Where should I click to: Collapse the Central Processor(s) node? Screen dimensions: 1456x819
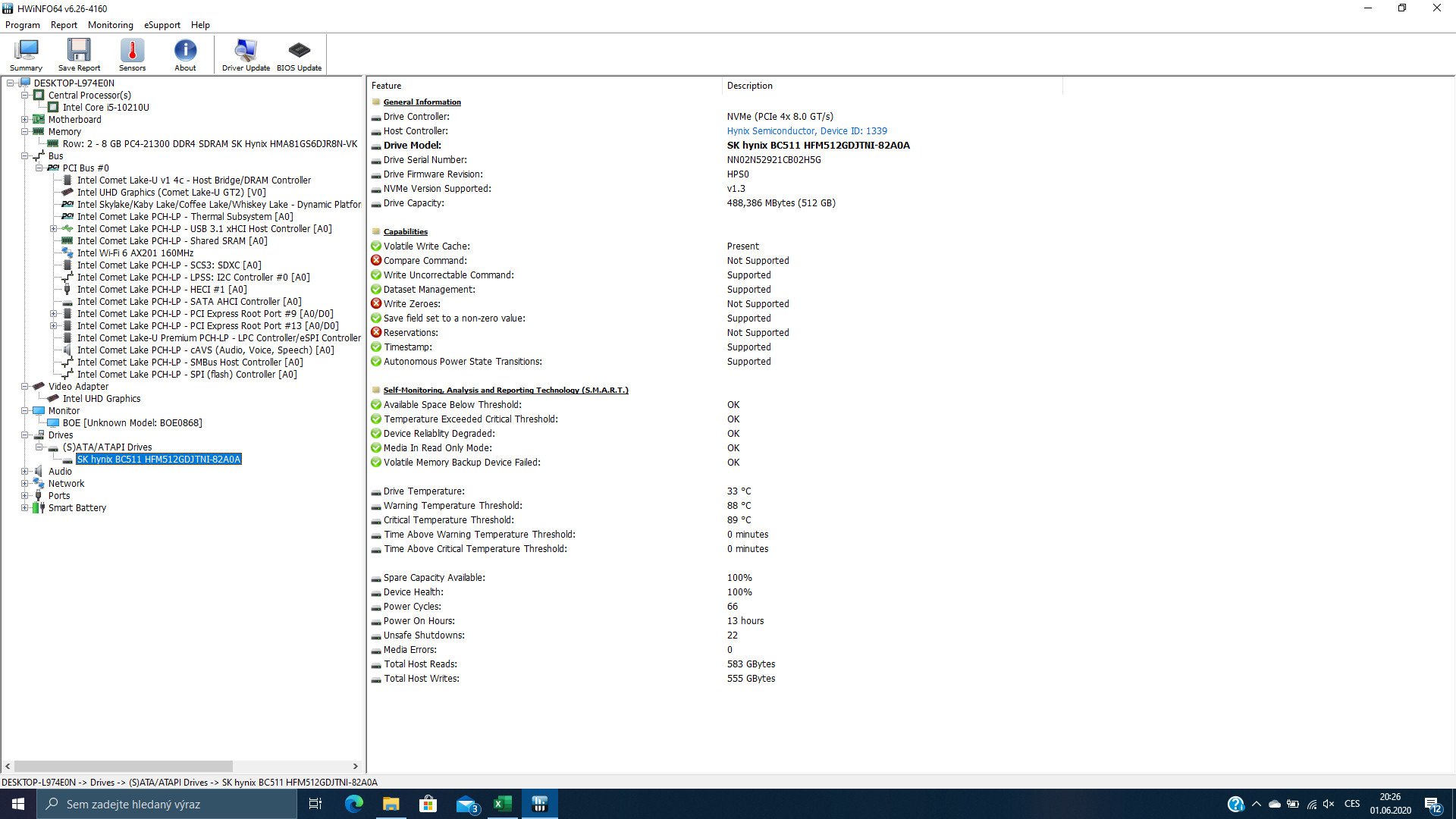click(25, 96)
